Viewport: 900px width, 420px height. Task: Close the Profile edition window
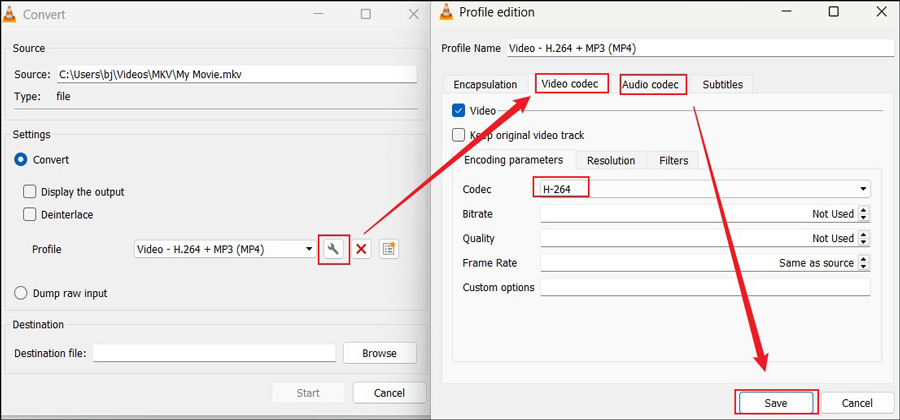coord(882,11)
